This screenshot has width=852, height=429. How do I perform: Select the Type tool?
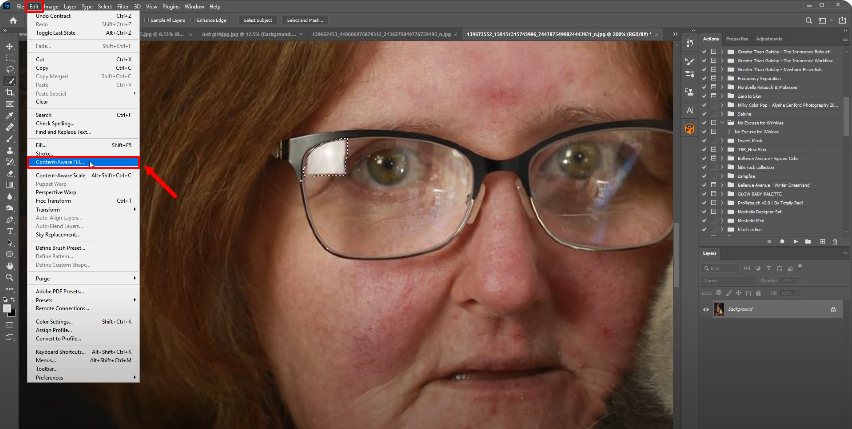(x=10, y=231)
